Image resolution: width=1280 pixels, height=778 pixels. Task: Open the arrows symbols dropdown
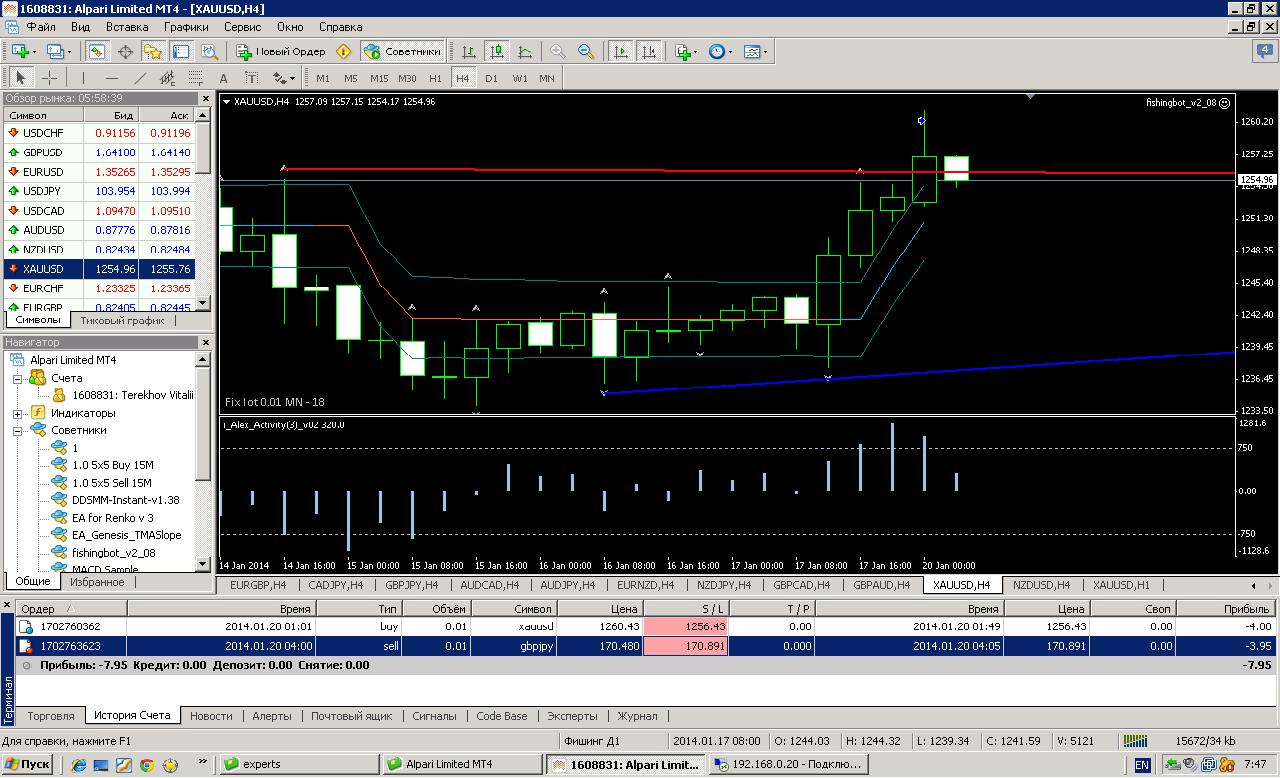pyautogui.click(x=284, y=78)
